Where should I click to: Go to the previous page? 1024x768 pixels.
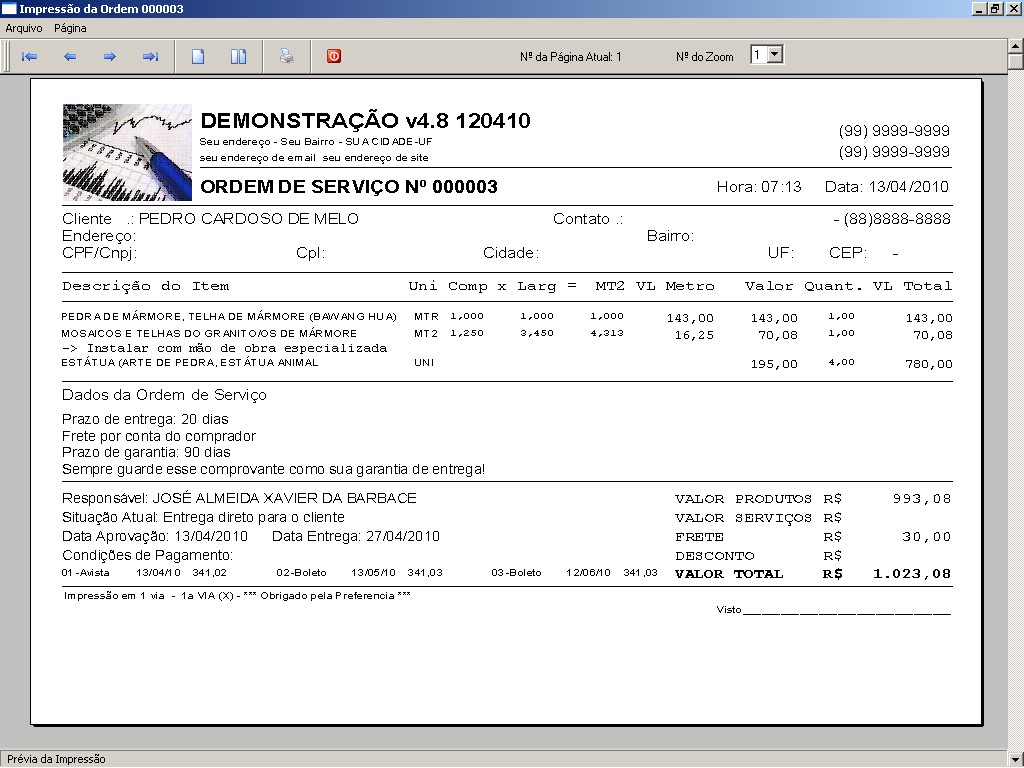tap(69, 55)
